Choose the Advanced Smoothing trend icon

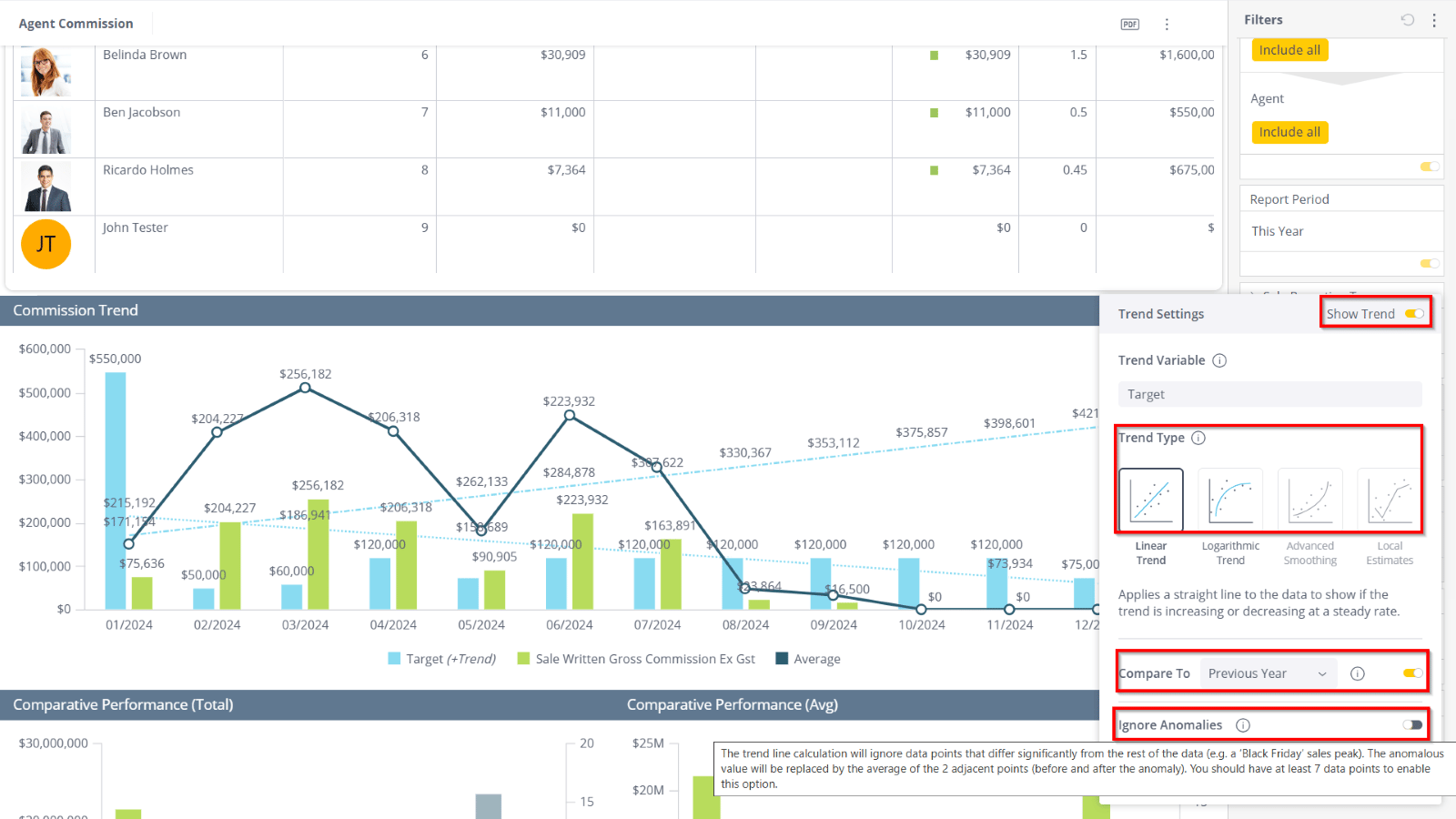tap(1310, 500)
